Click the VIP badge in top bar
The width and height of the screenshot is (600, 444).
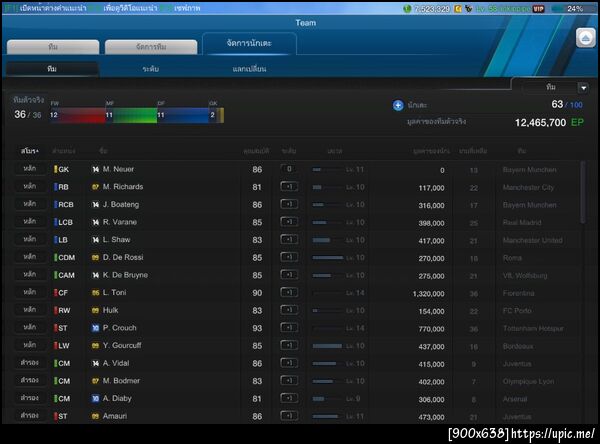coord(538,8)
